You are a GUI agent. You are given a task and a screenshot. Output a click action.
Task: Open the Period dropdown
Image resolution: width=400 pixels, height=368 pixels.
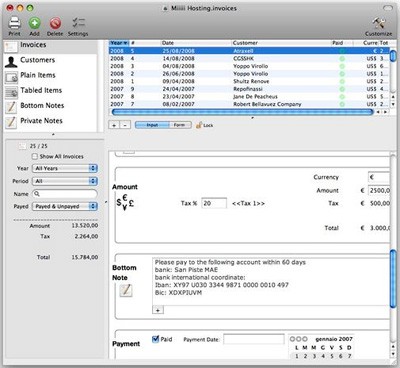pos(65,181)
